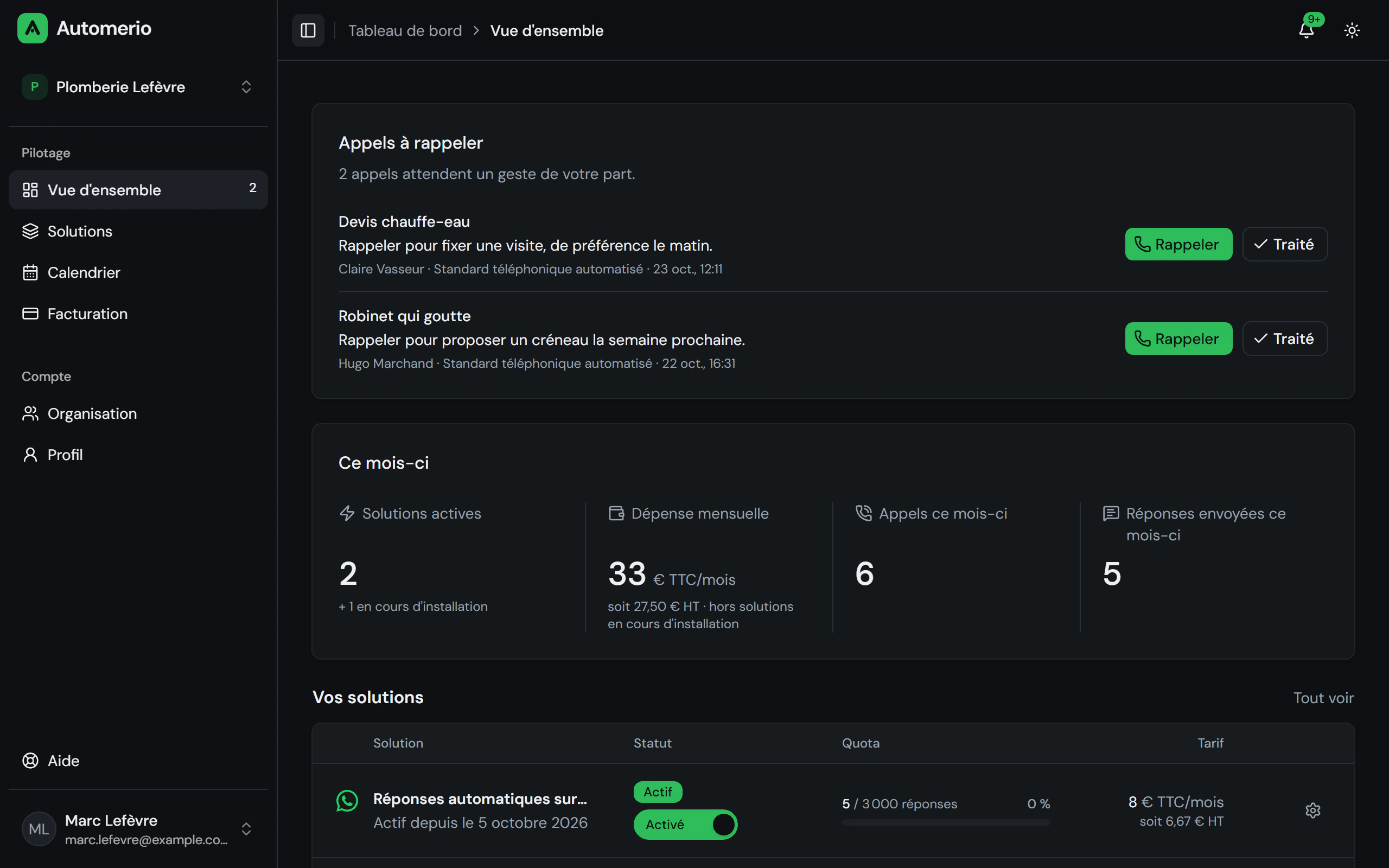Viewport: 1389px width, 868px height.
Task: Click the Dépense mensuelle wallet icon
Action: point(616,513)
